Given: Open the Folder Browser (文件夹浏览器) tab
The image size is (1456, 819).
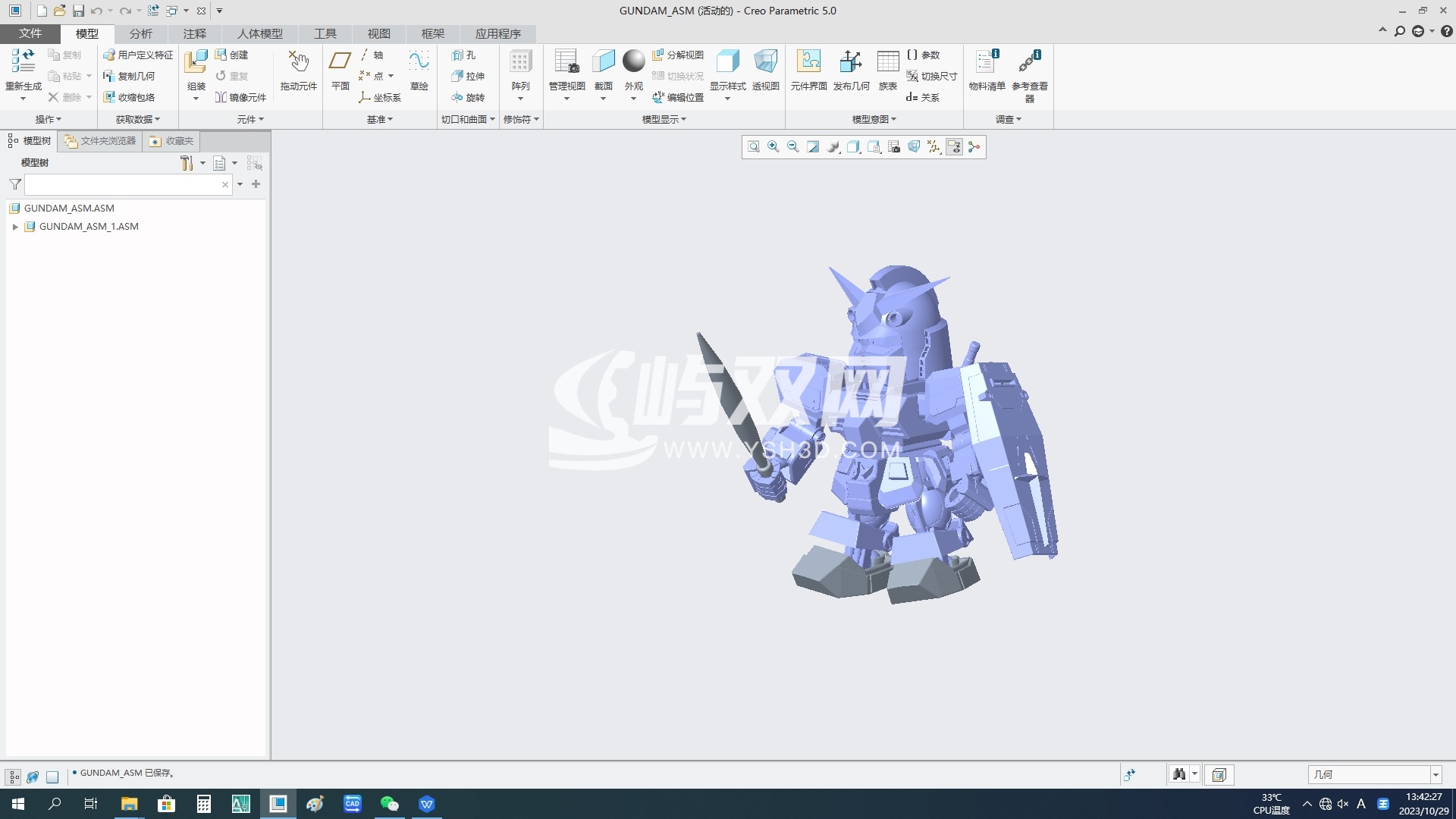Looking at the screenshot, I should (100, 141).
